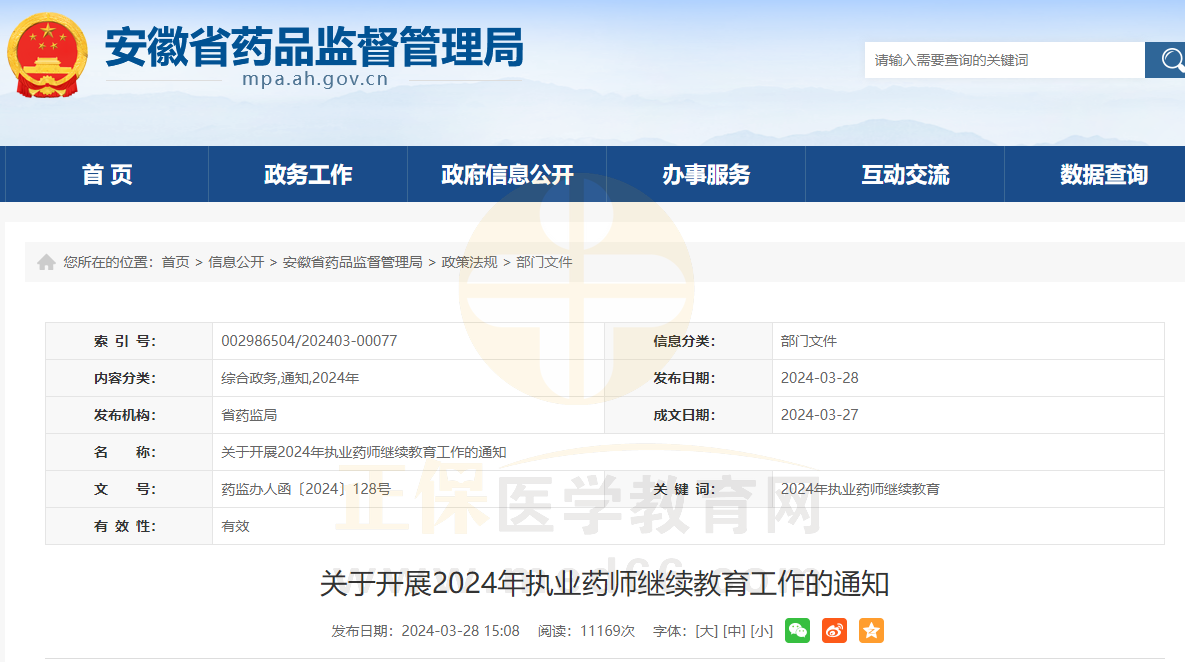Share article via WeChat icon
The image size is (1185, 662).
[797, 630]
